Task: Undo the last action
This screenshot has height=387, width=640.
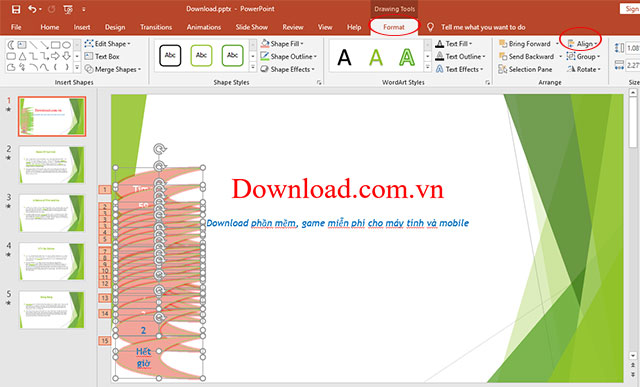Action: coord(32,9)
